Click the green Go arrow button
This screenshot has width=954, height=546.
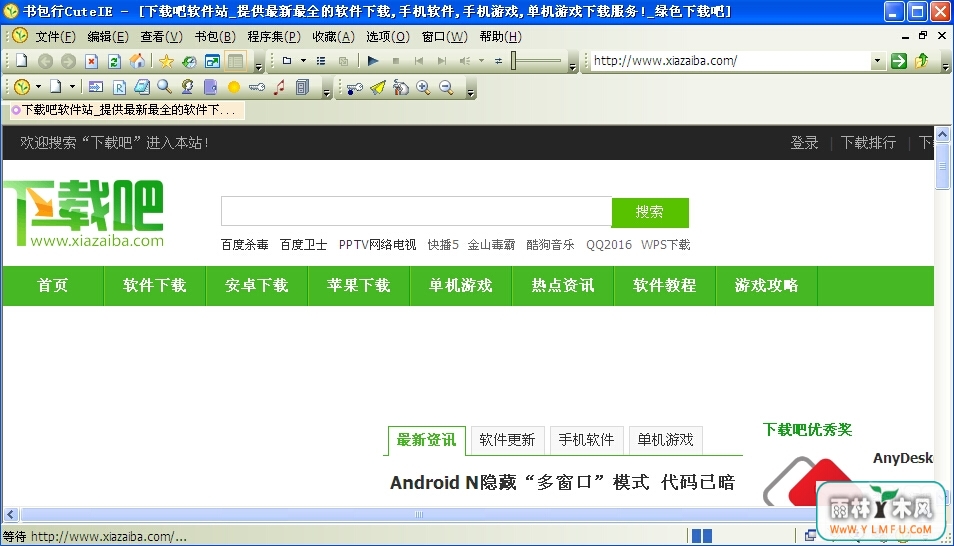click(899, 61)
